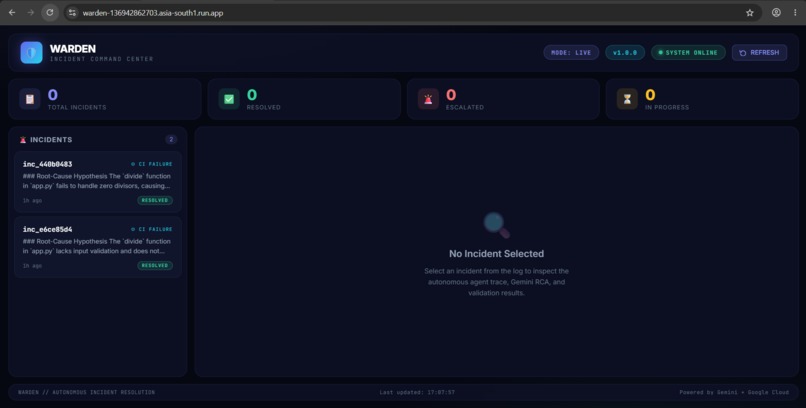Click the IN PROGRESS stat label
This screenshot has width=806, height=408.
point(667,107)
